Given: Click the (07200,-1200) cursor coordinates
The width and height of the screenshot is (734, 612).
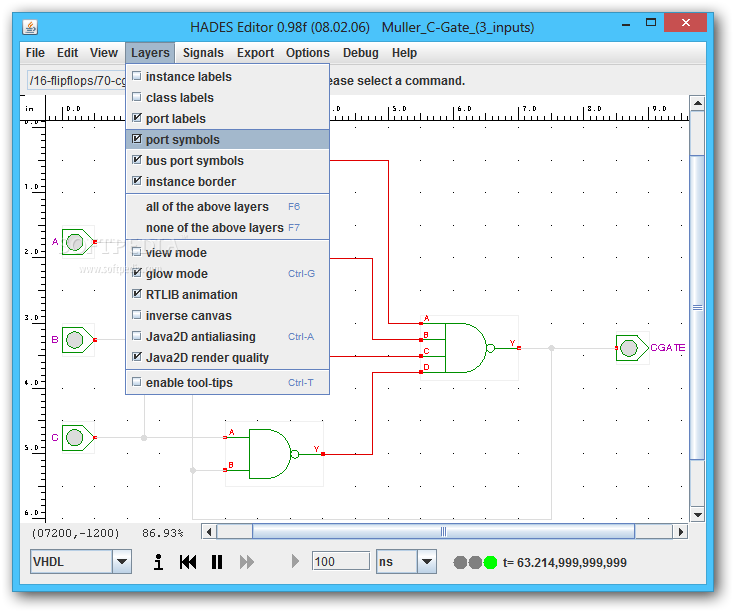Looking at the screenshot, I should point(75,533).
